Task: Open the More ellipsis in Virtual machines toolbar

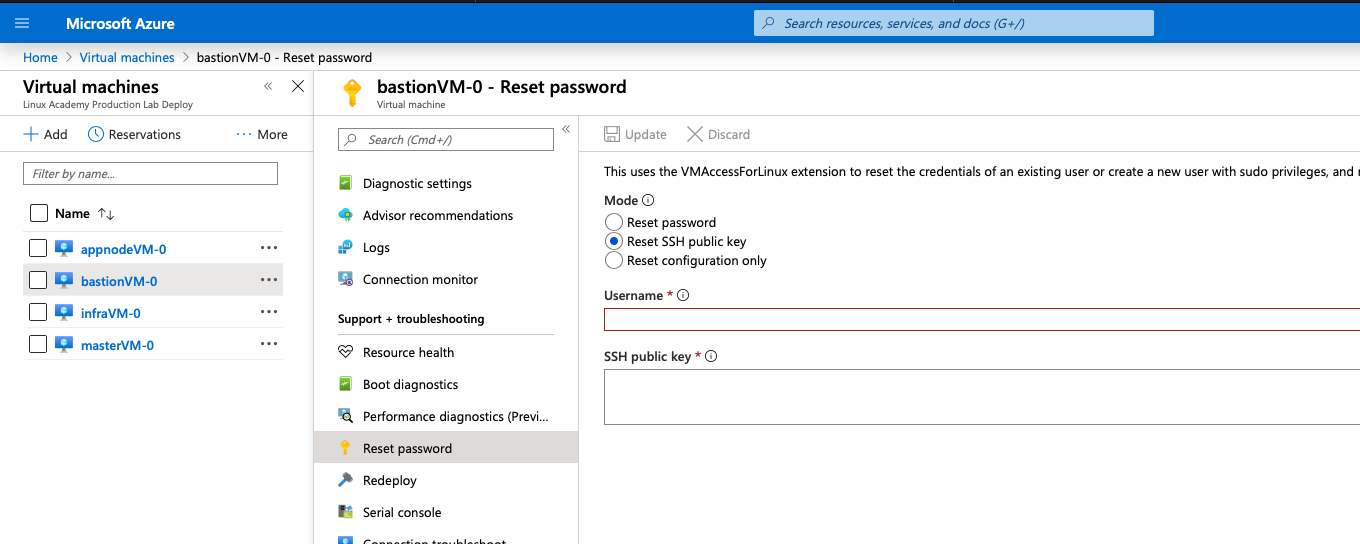Action: (244, 134)
